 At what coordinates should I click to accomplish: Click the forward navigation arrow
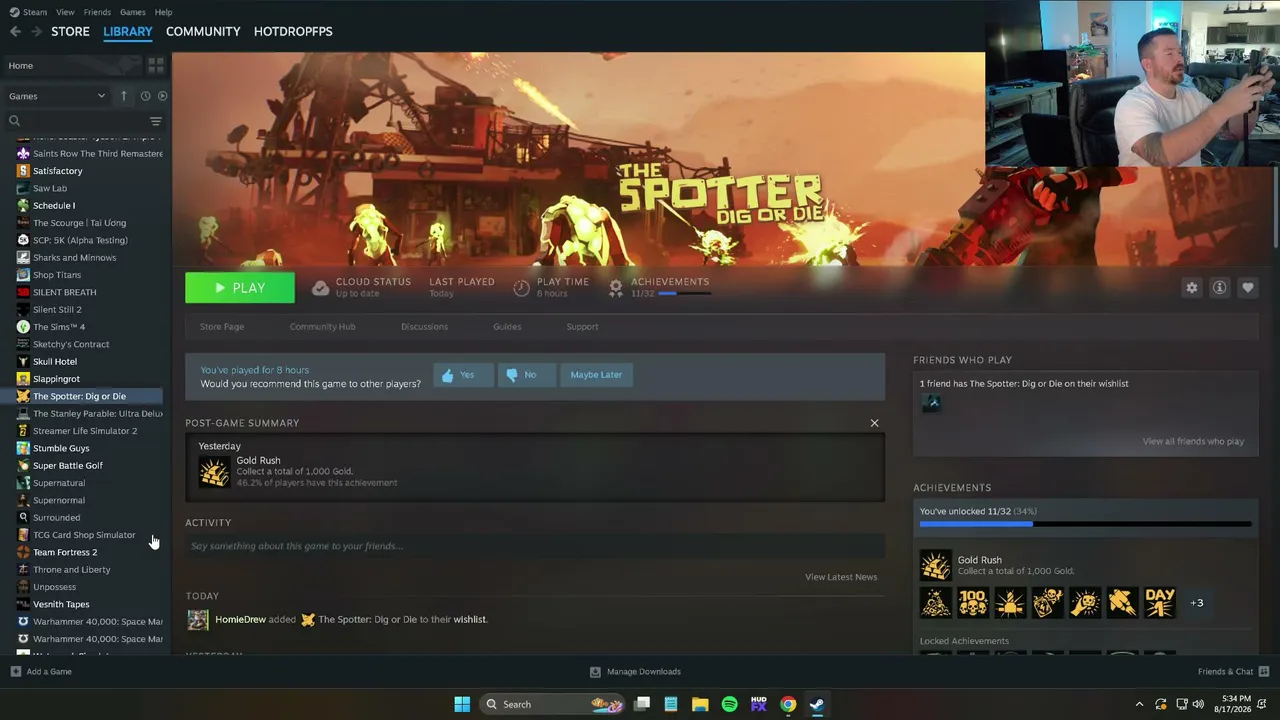(37, 32)
